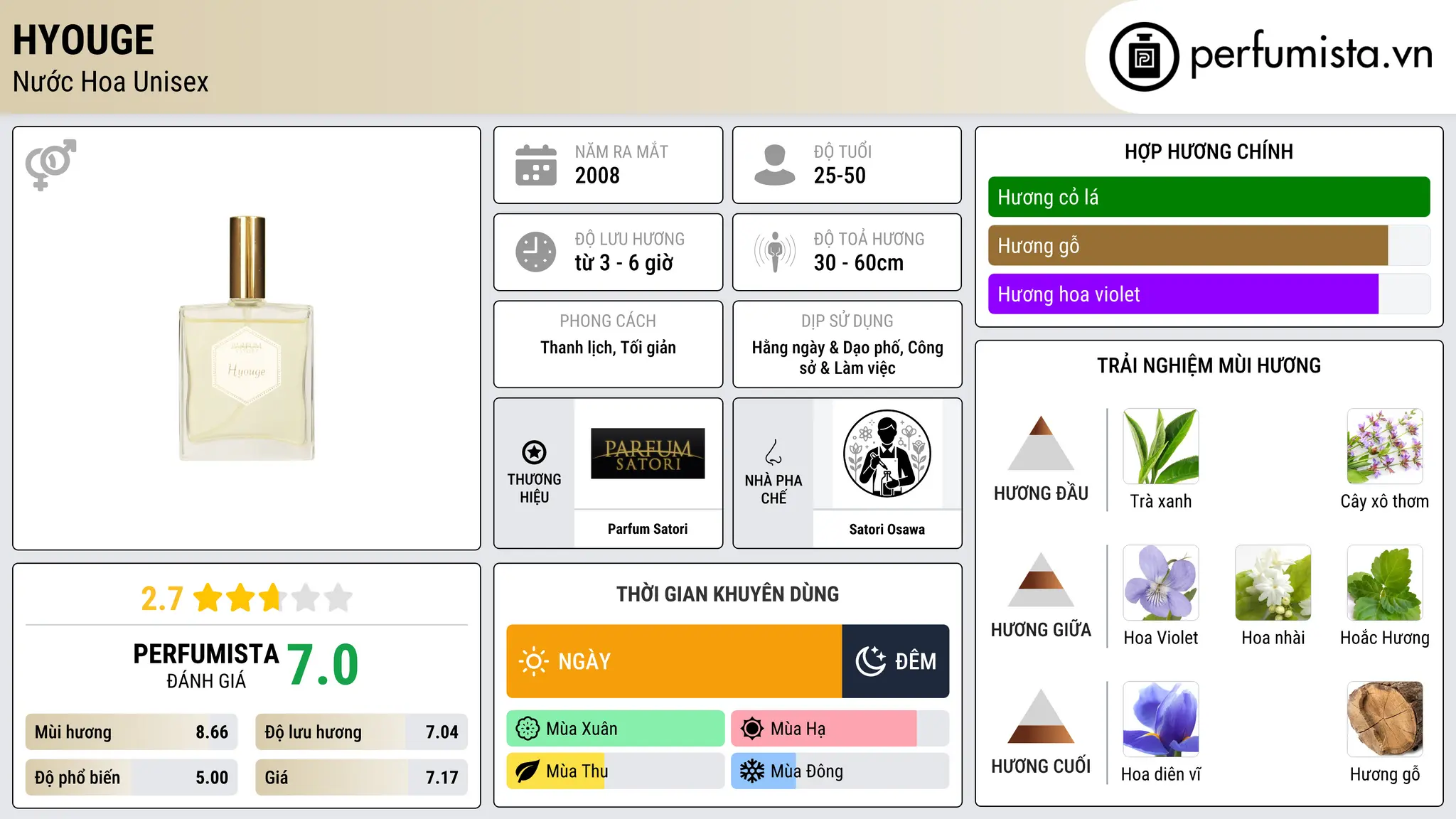This screenshot has width=1456, height=819.
Task: Click the sun icon in the Ngày bar
Action: [x=533, y=661]
